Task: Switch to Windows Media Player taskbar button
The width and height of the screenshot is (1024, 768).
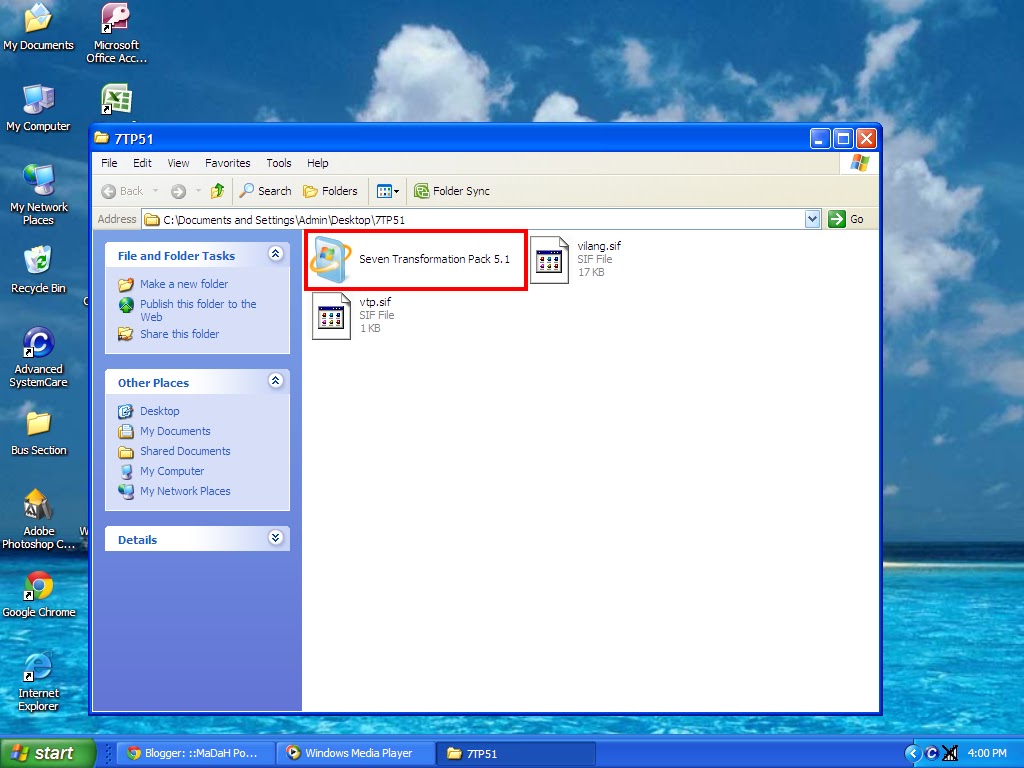Action: 356,753
